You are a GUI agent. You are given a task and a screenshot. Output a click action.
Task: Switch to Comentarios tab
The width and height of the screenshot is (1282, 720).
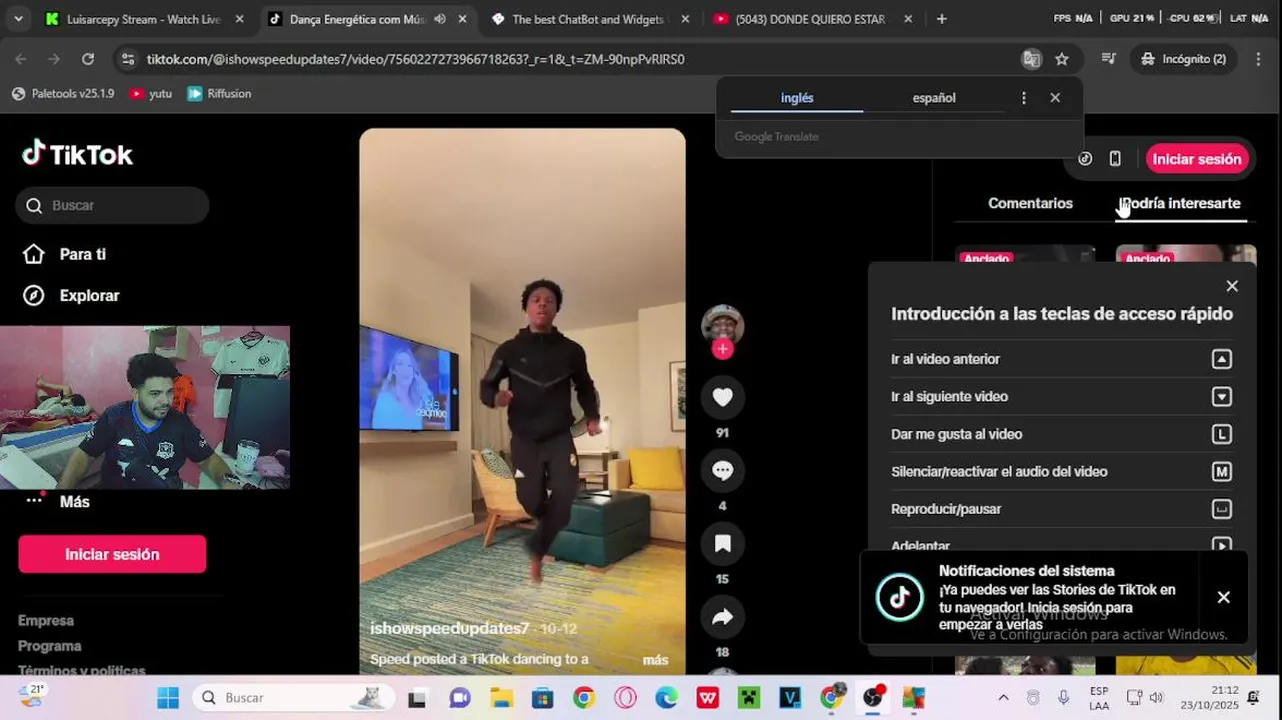(x=1030, y=203)
